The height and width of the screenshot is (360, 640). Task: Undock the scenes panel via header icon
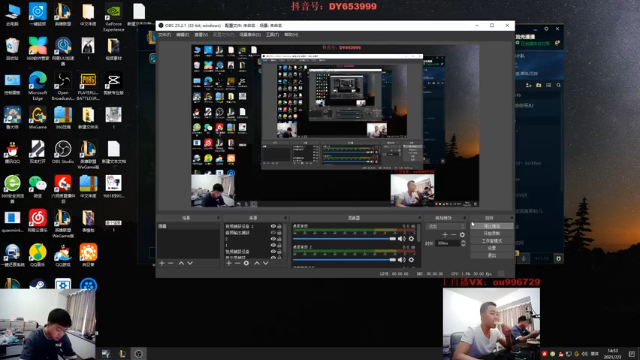[x=218, y=218]
